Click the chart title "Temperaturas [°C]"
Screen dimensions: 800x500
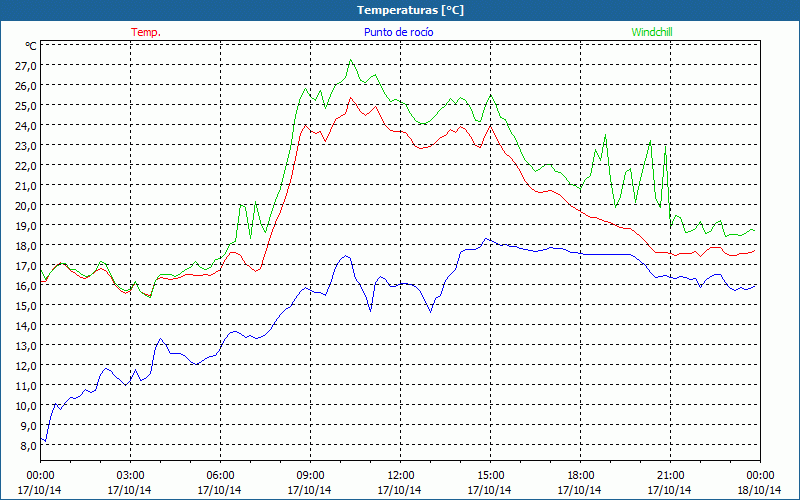pos(410,10)
